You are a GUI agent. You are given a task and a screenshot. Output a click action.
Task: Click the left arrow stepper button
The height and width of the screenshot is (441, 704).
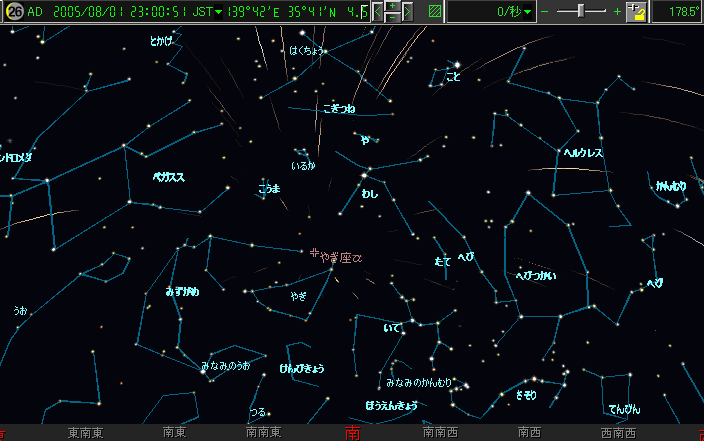(378, 12)
